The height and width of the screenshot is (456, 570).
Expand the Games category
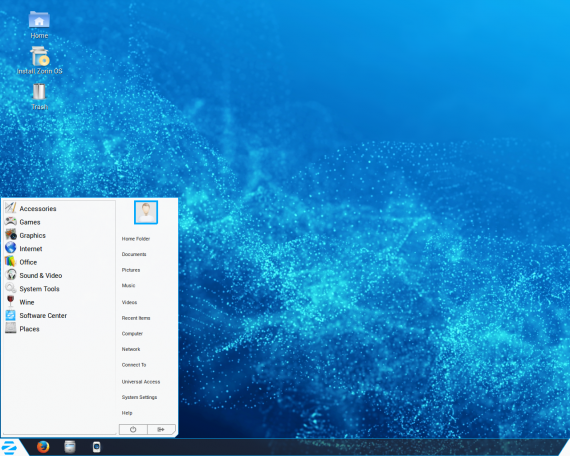[x=23, y=222]
